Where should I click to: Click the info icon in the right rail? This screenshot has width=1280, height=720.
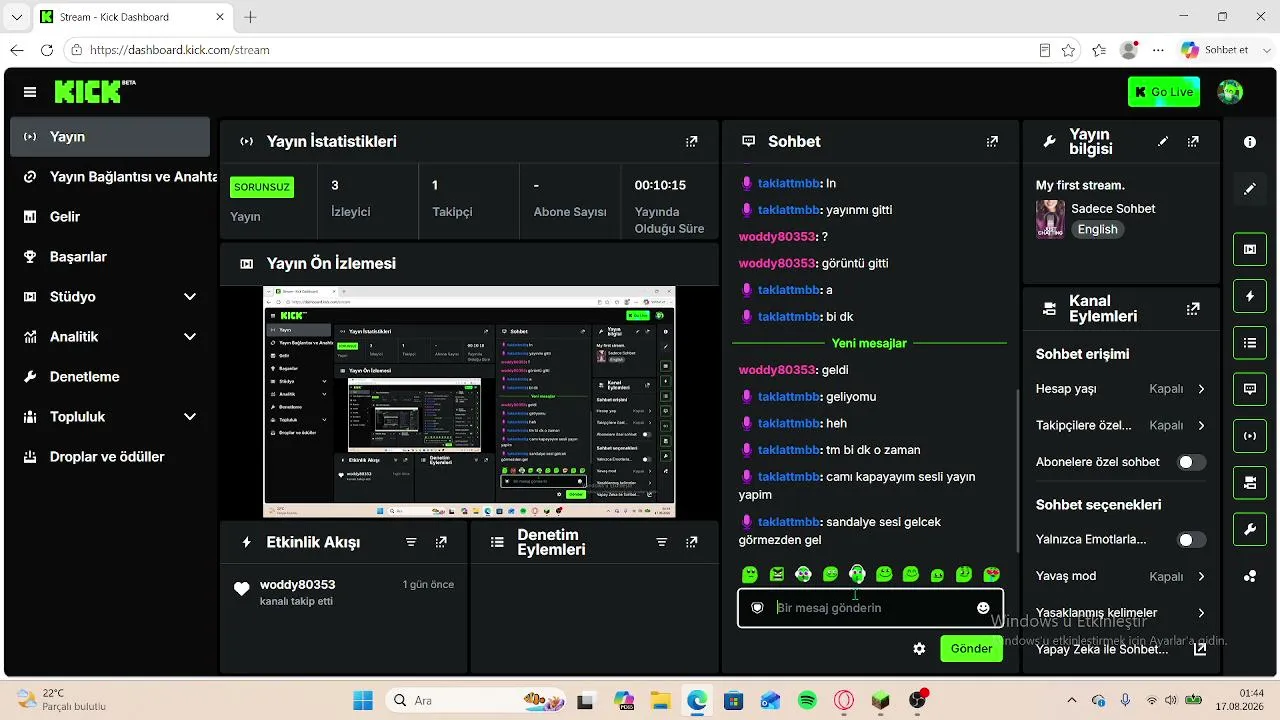click(x=1250, y=142)
